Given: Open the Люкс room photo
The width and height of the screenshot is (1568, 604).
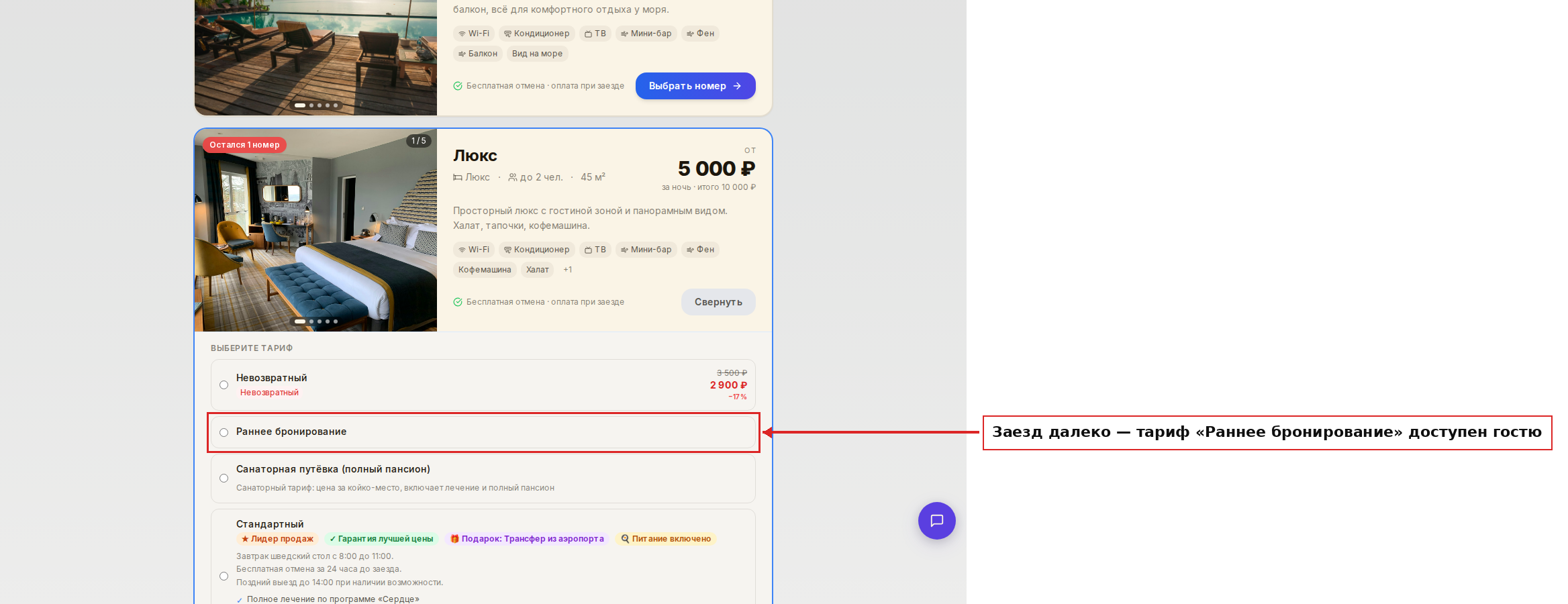Looking at the screenshot, I should 315,230.
